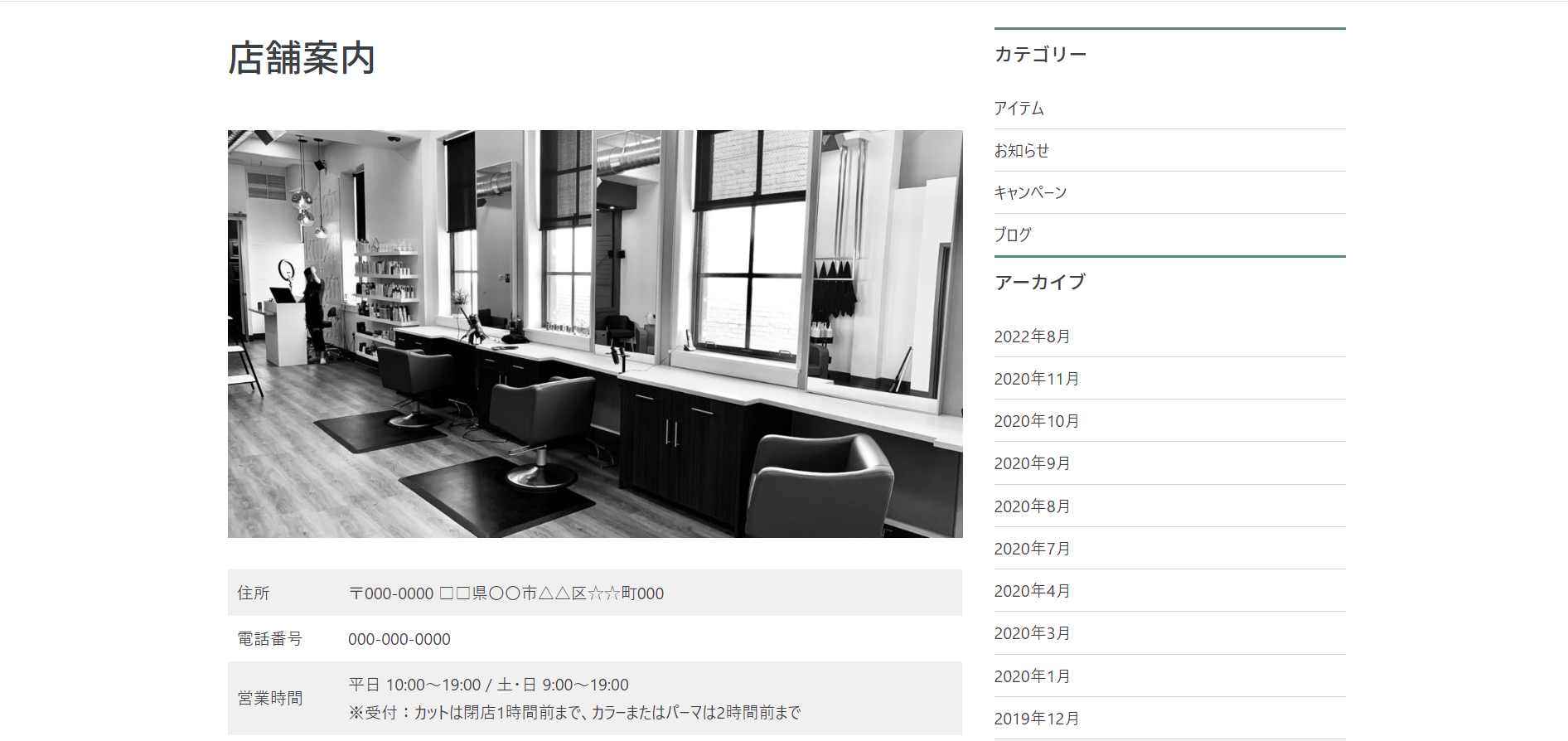Select the 2020年1月 archive
This screenshot has height=741, width=1568.
[x=1032, y=676]
